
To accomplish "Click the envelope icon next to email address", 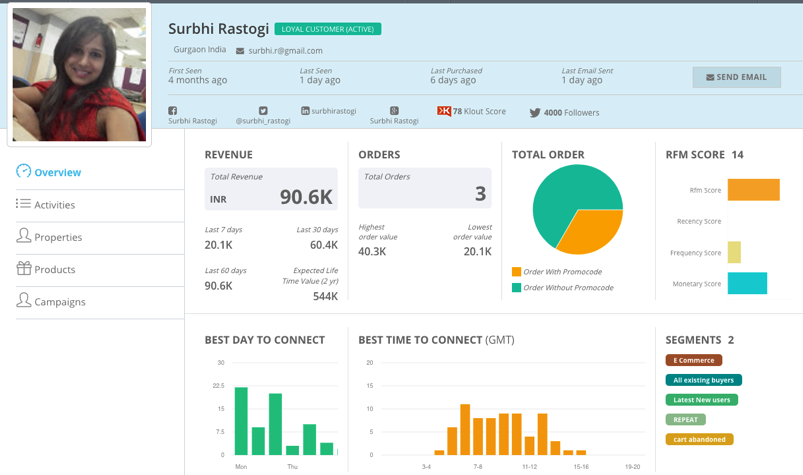I will pyautogui.click(x=240, y=51).
